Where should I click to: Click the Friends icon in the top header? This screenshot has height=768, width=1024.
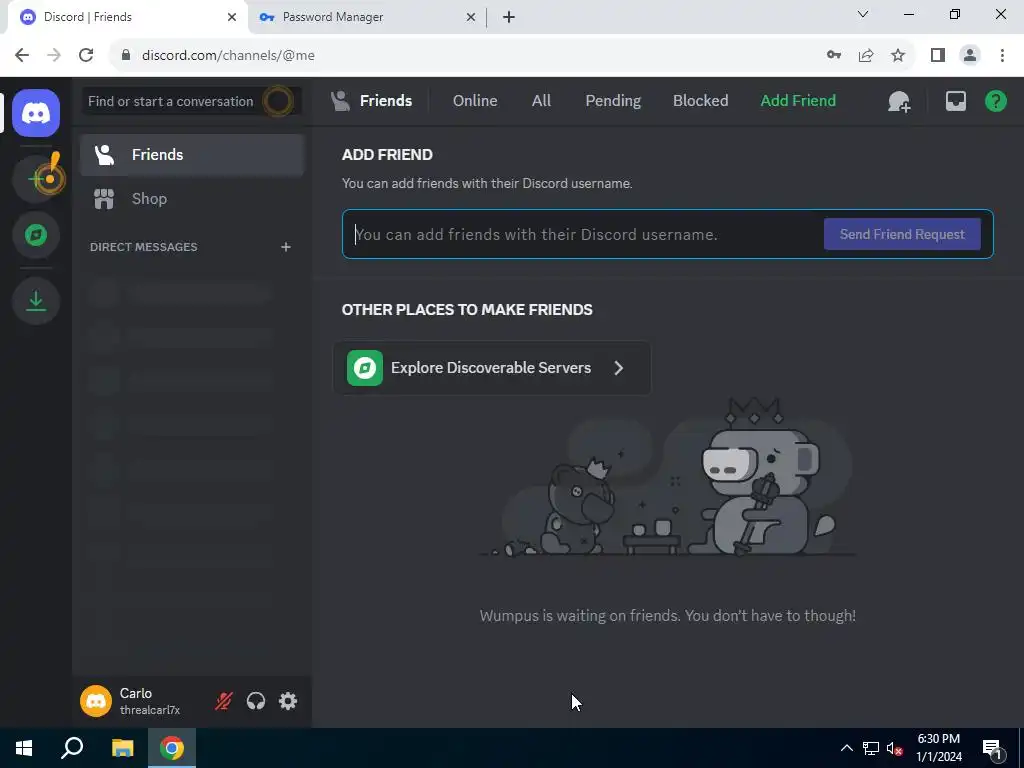(340, 101)
